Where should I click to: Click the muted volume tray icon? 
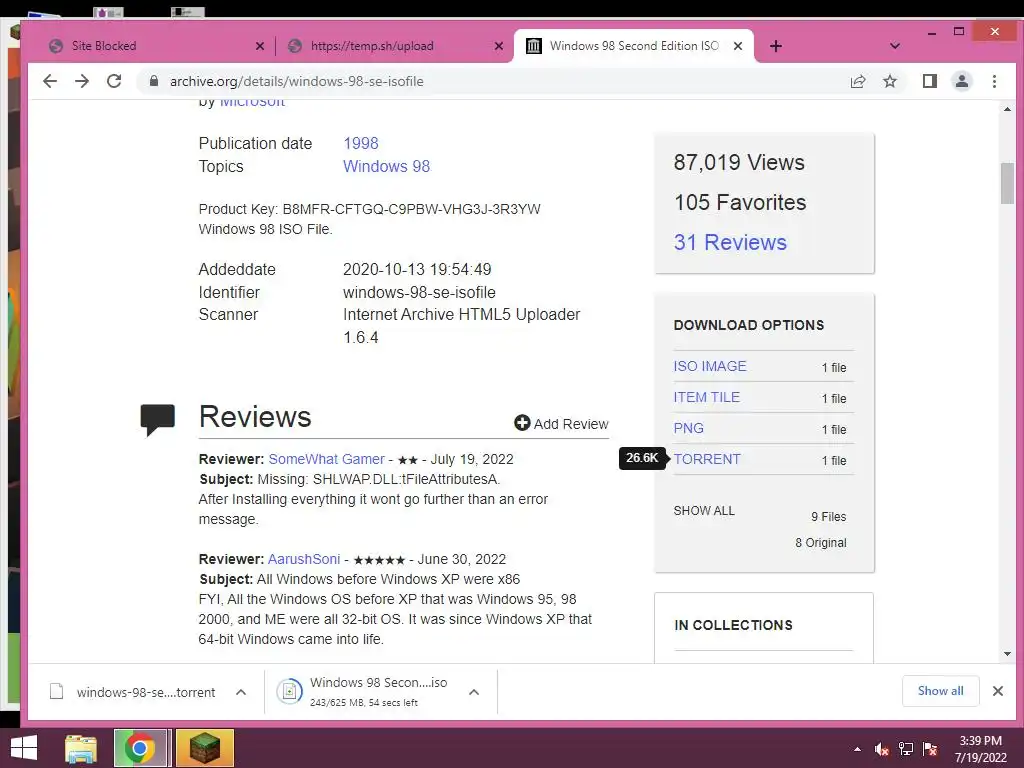pos(882,749)
